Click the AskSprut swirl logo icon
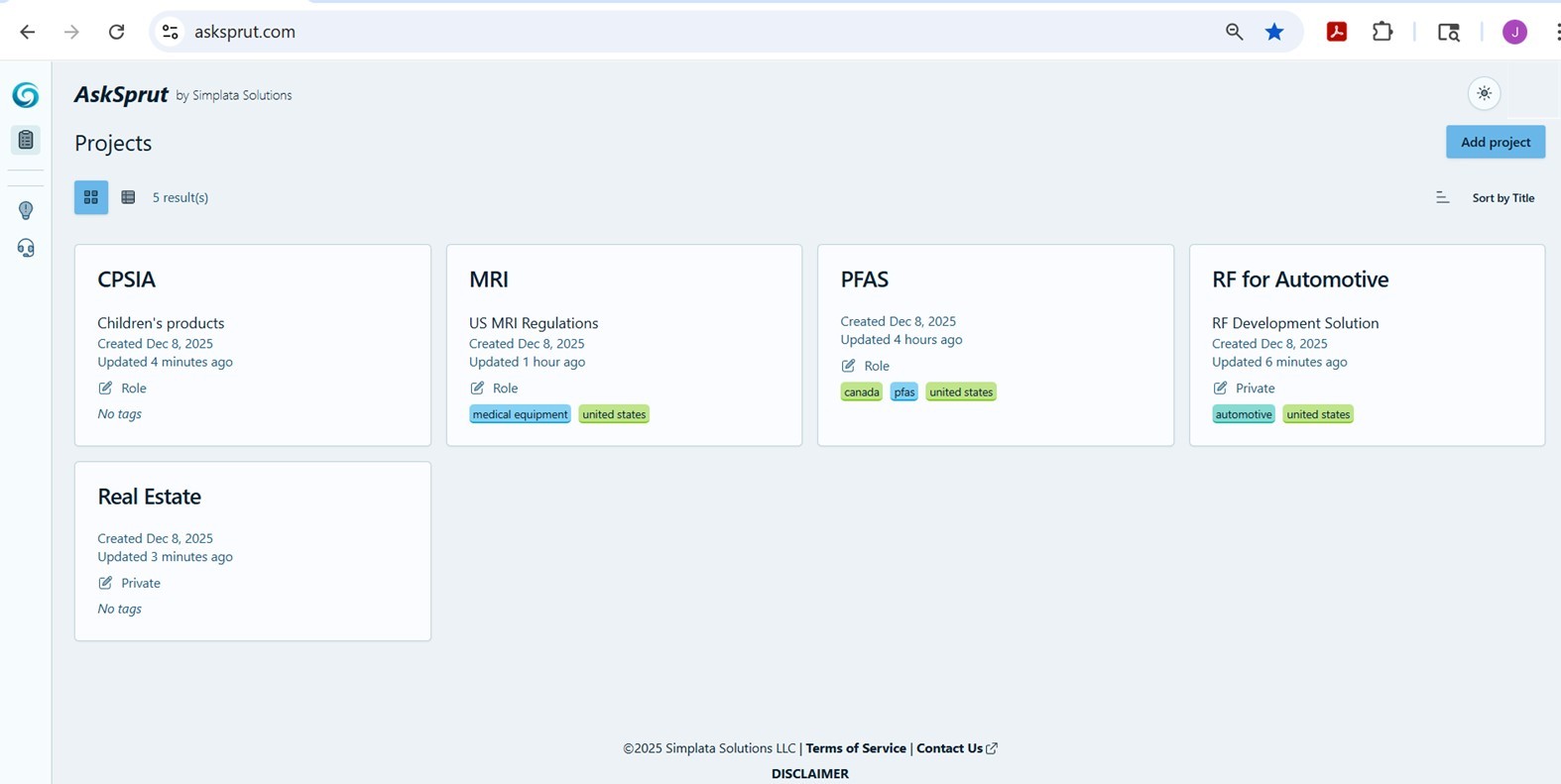Image resolution: width=1561 pixels, height=784 pixels. pyautogui.click(x=26, y=95)
